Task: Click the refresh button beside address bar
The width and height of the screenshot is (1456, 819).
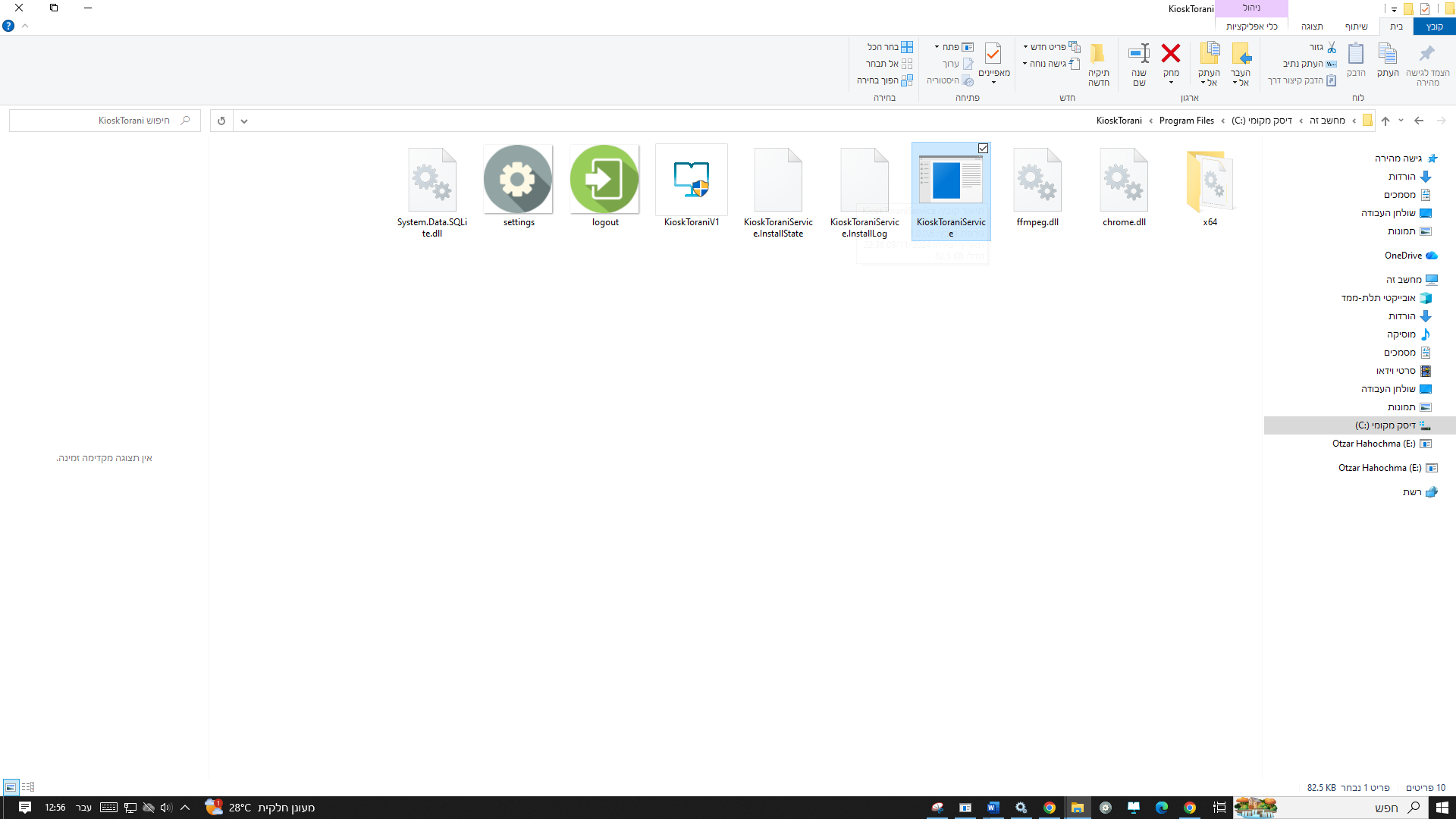Action: pos(221,121)
